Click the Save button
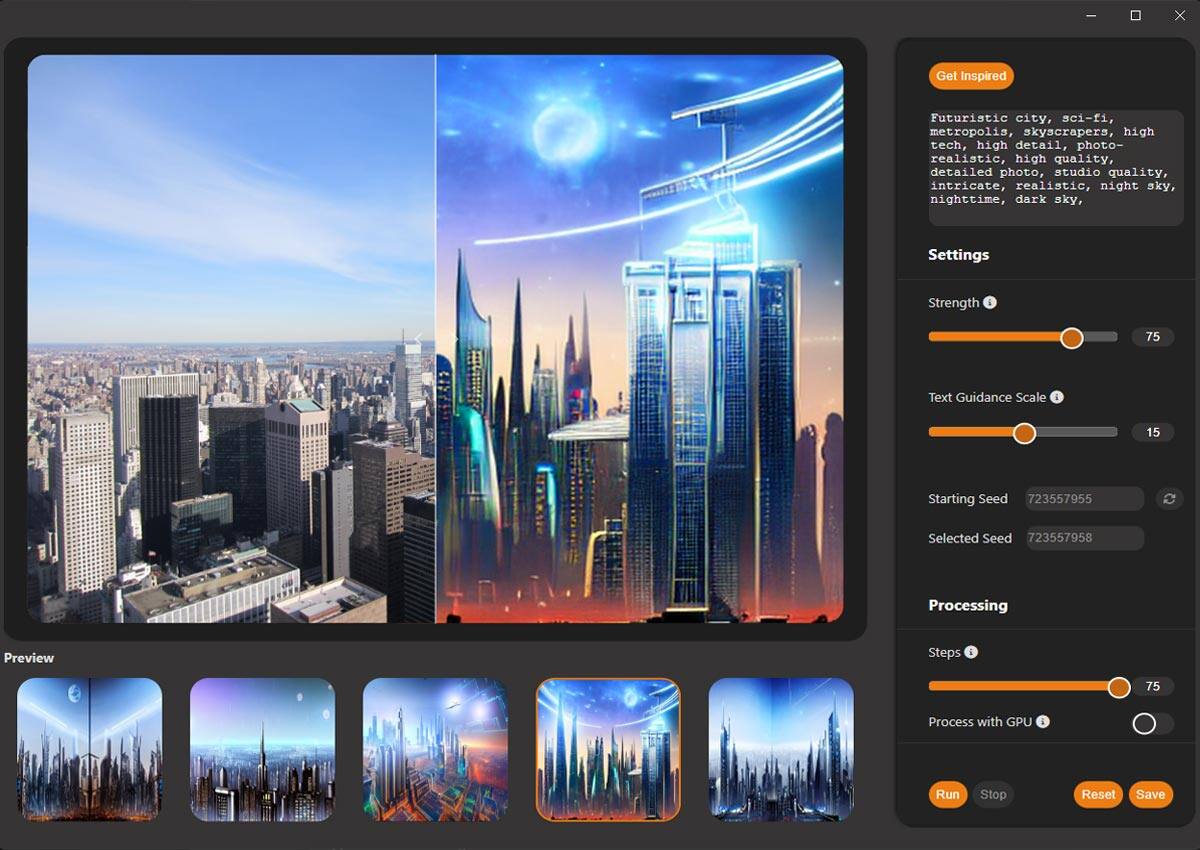This screenshot has height=850, width=1200. pyautogui.click(x=1151, y=795)
